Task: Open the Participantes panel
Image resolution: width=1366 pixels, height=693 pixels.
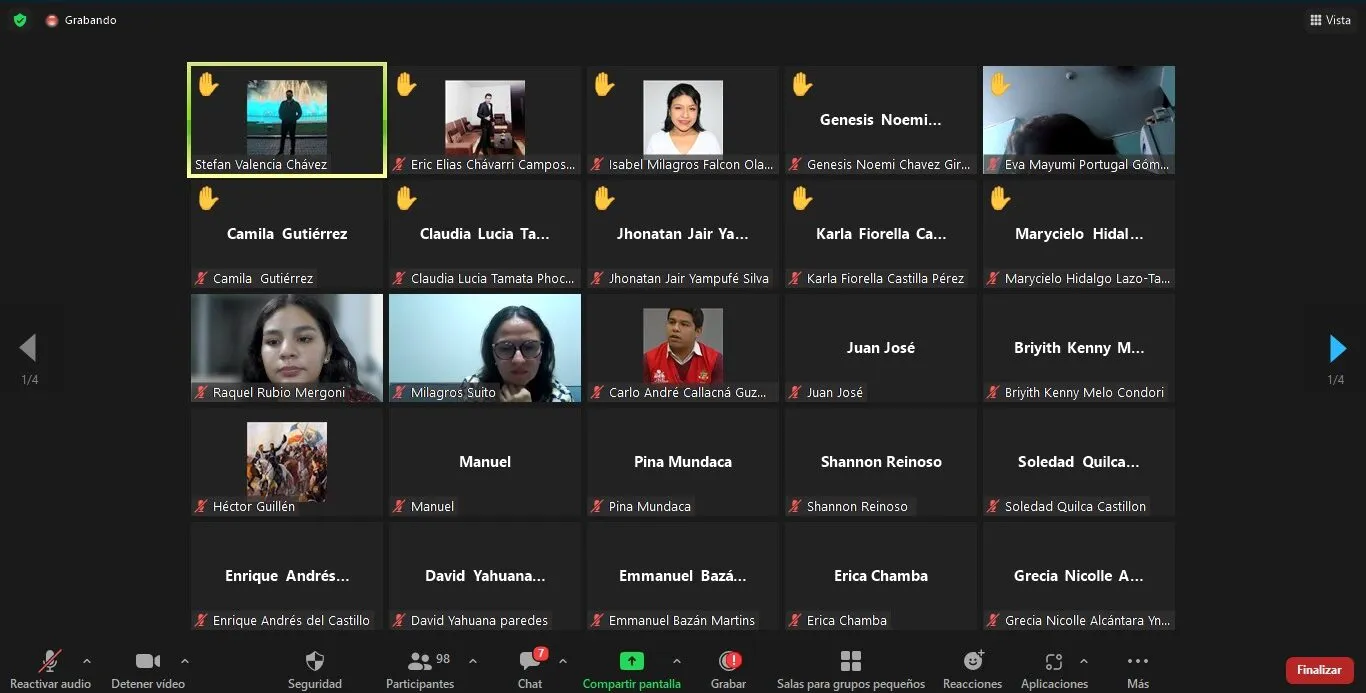Action: click(x=420, y=662)
